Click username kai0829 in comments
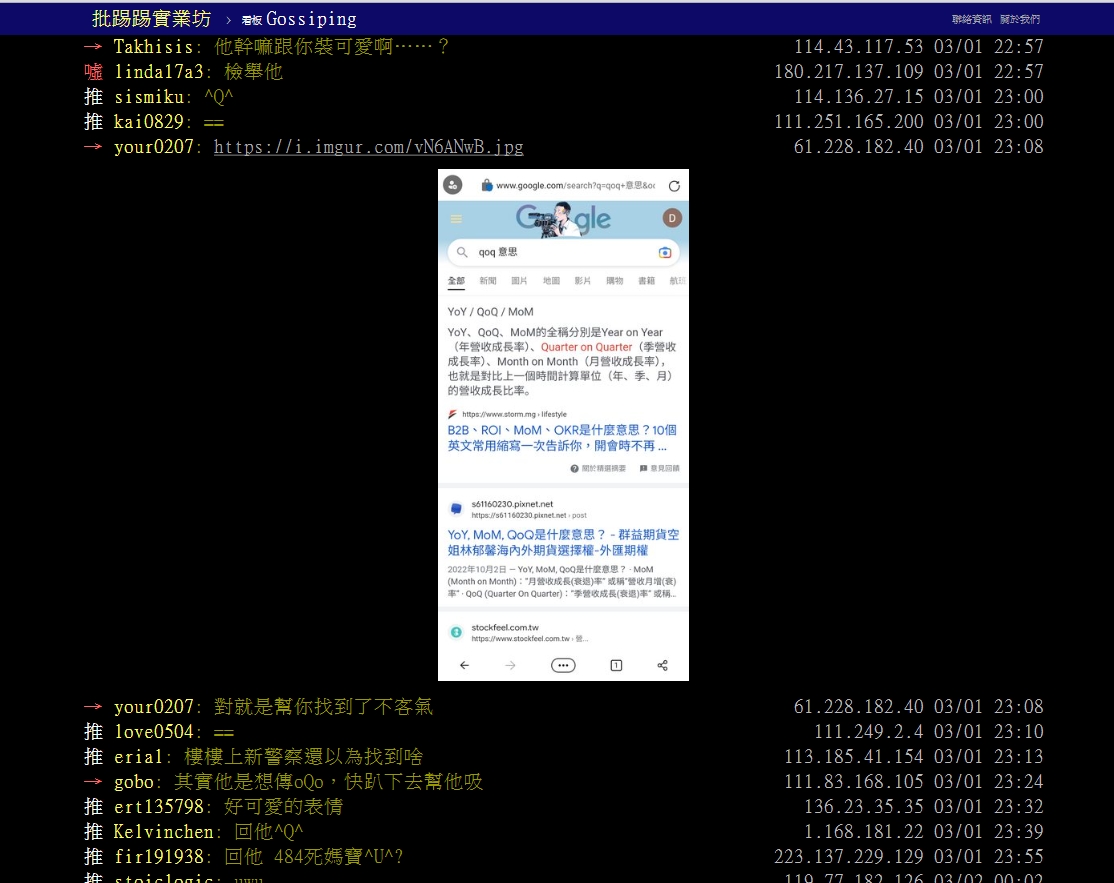 click(x=148, y=121)
